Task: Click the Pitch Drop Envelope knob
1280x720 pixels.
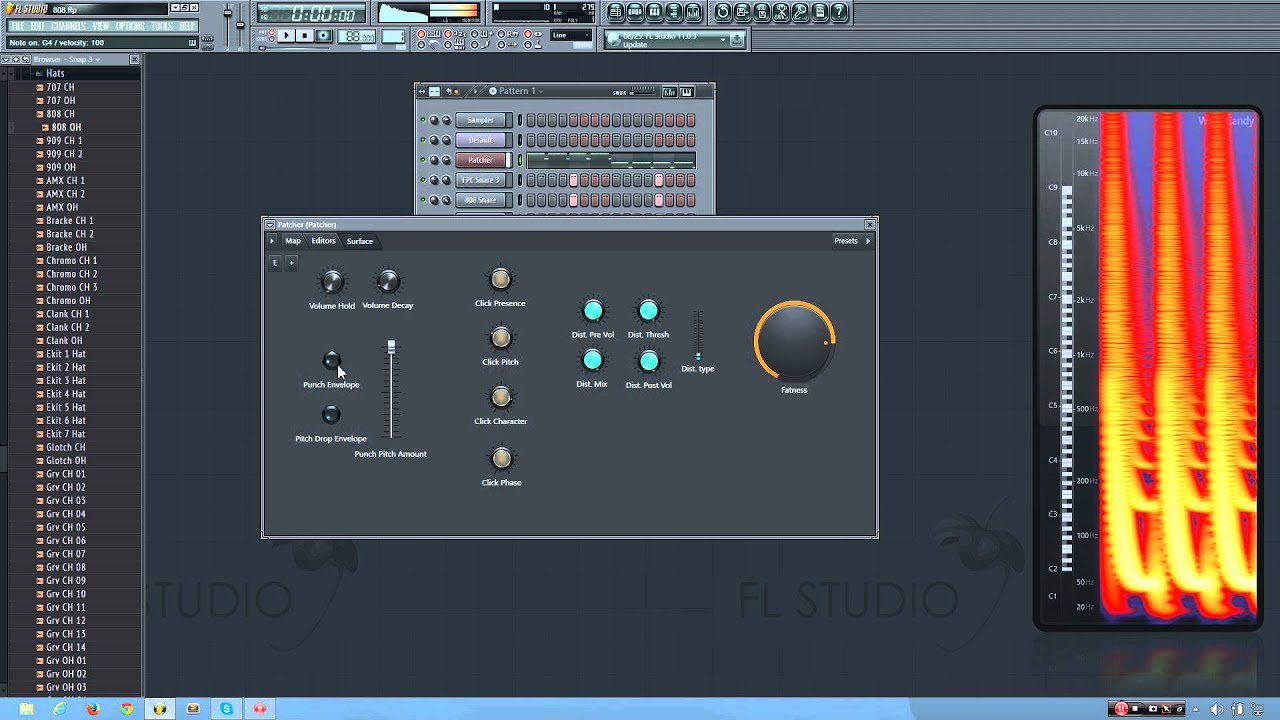Action: point(331,414)
